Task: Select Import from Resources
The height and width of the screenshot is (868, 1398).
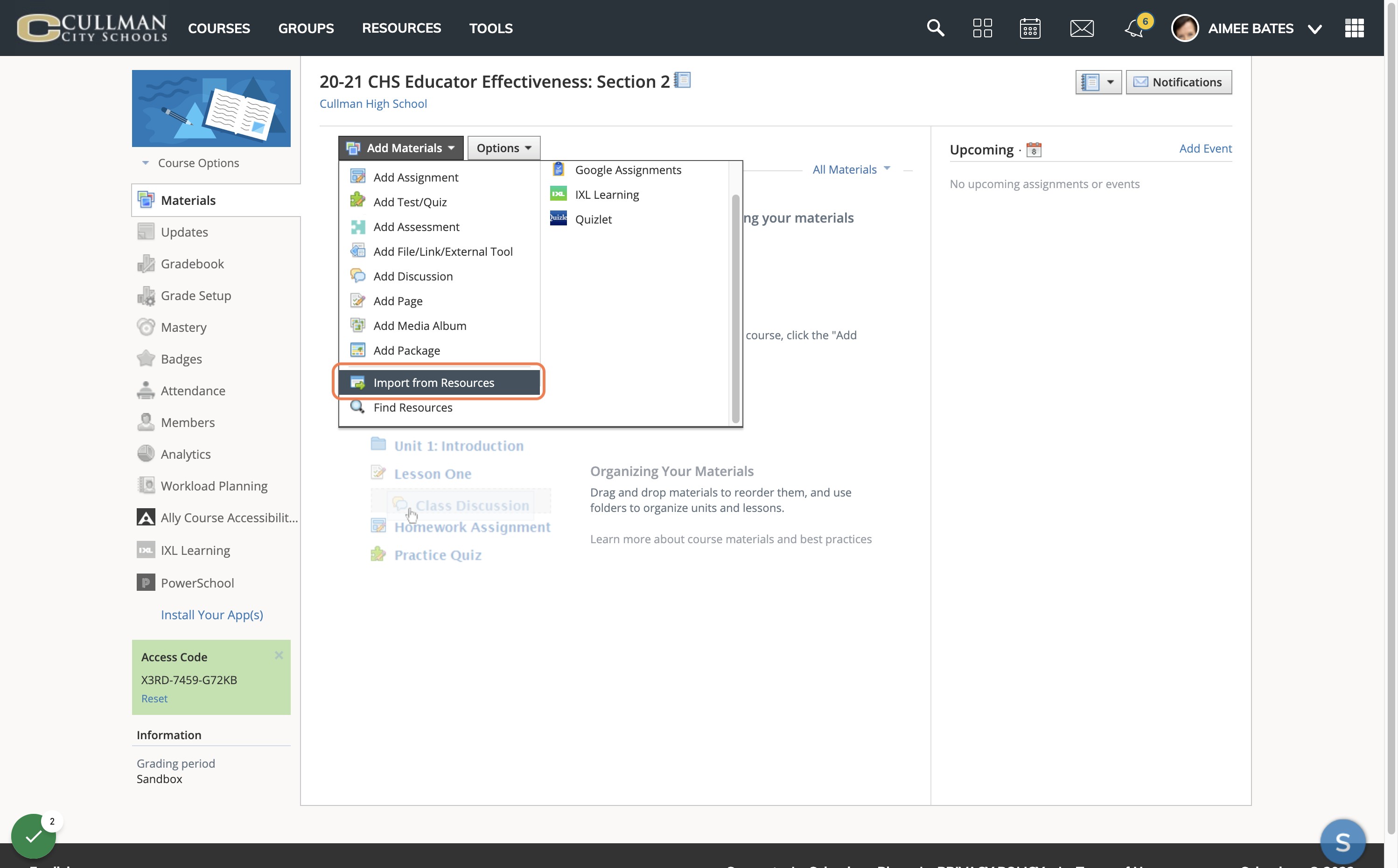Action: 439,383
